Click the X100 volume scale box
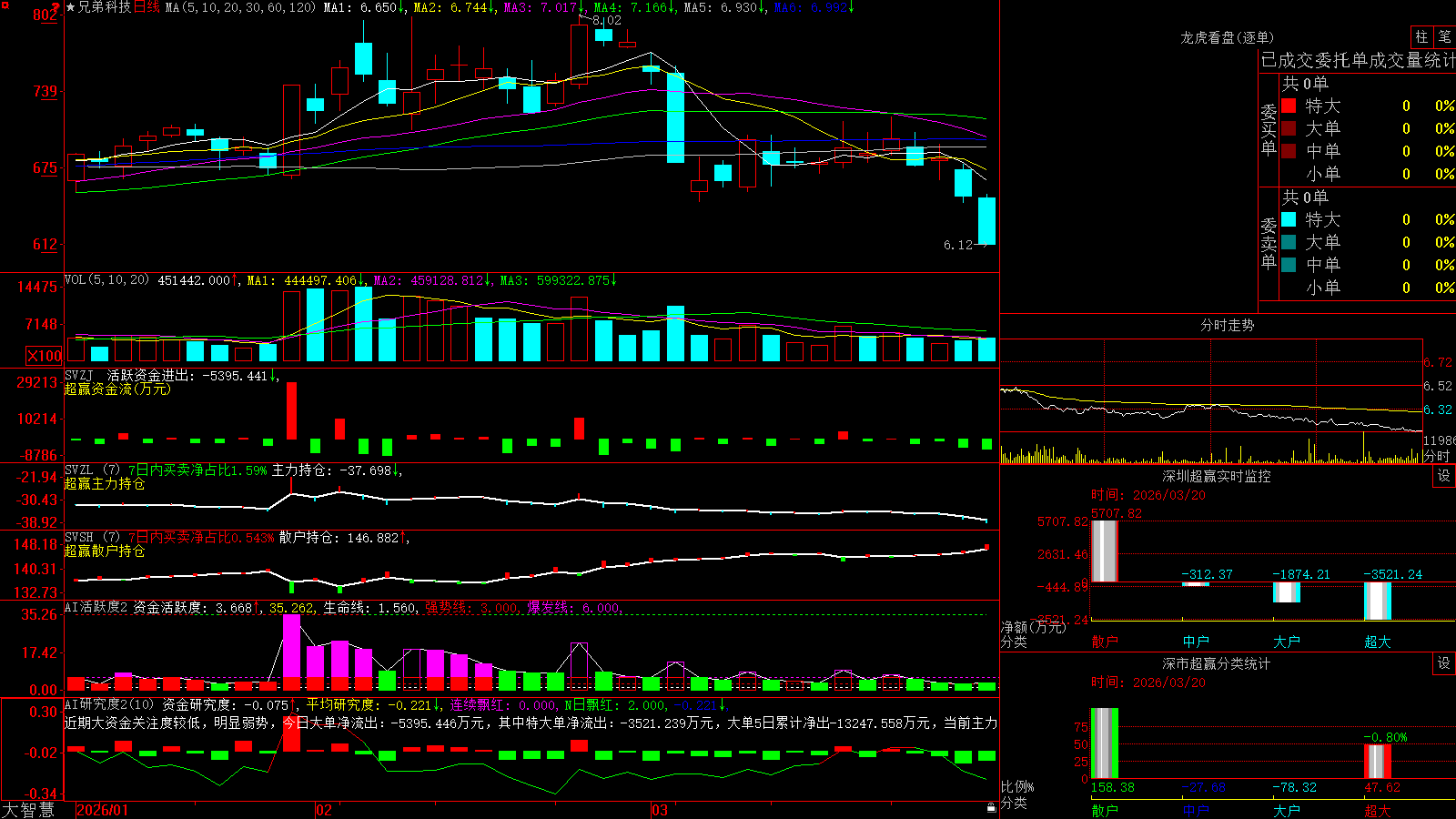The width and height of the screenshot is (1456, 819). pyautogui.click(x=45, y=356)
